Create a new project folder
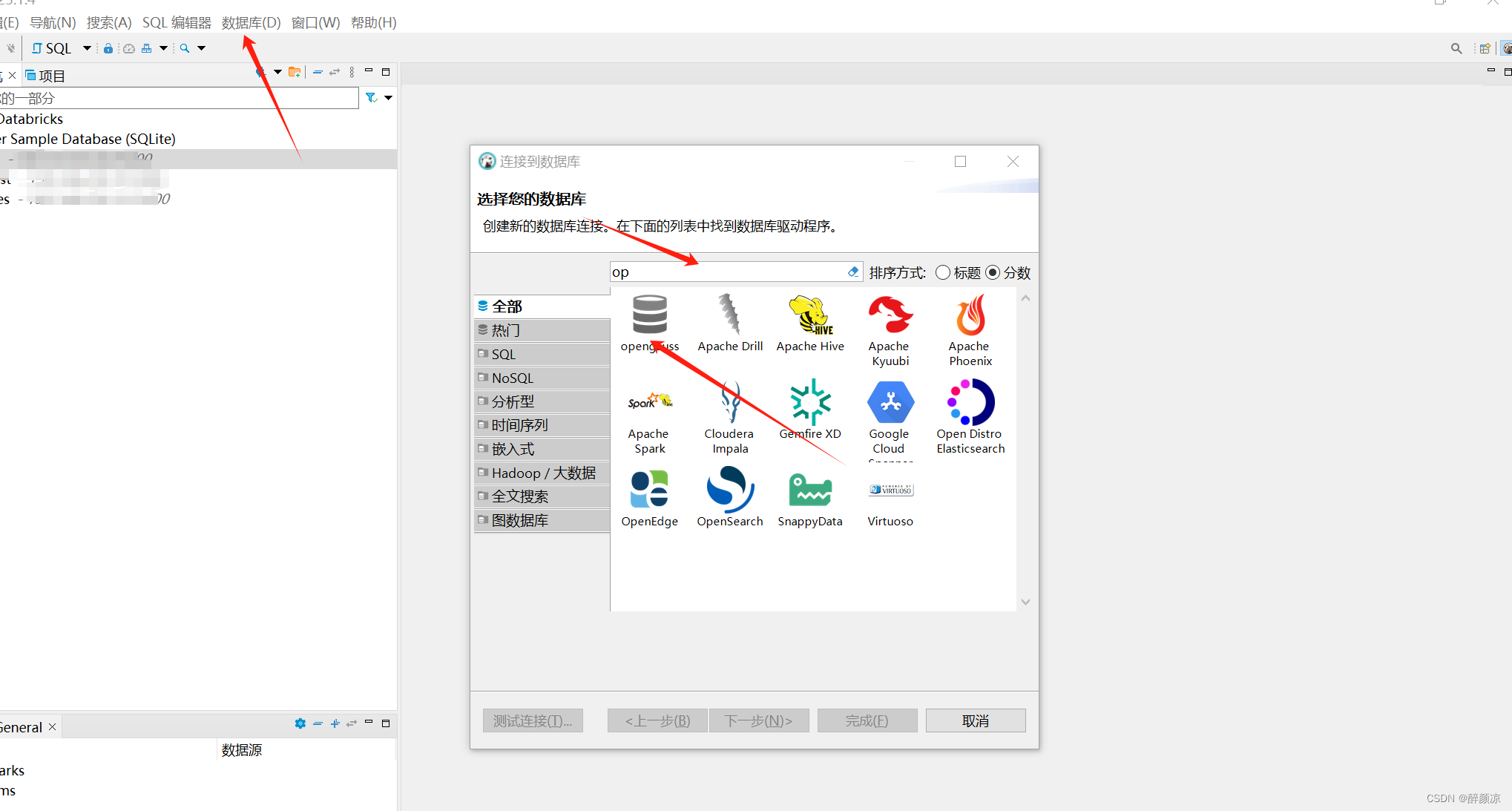 click(x=295, y=71)
